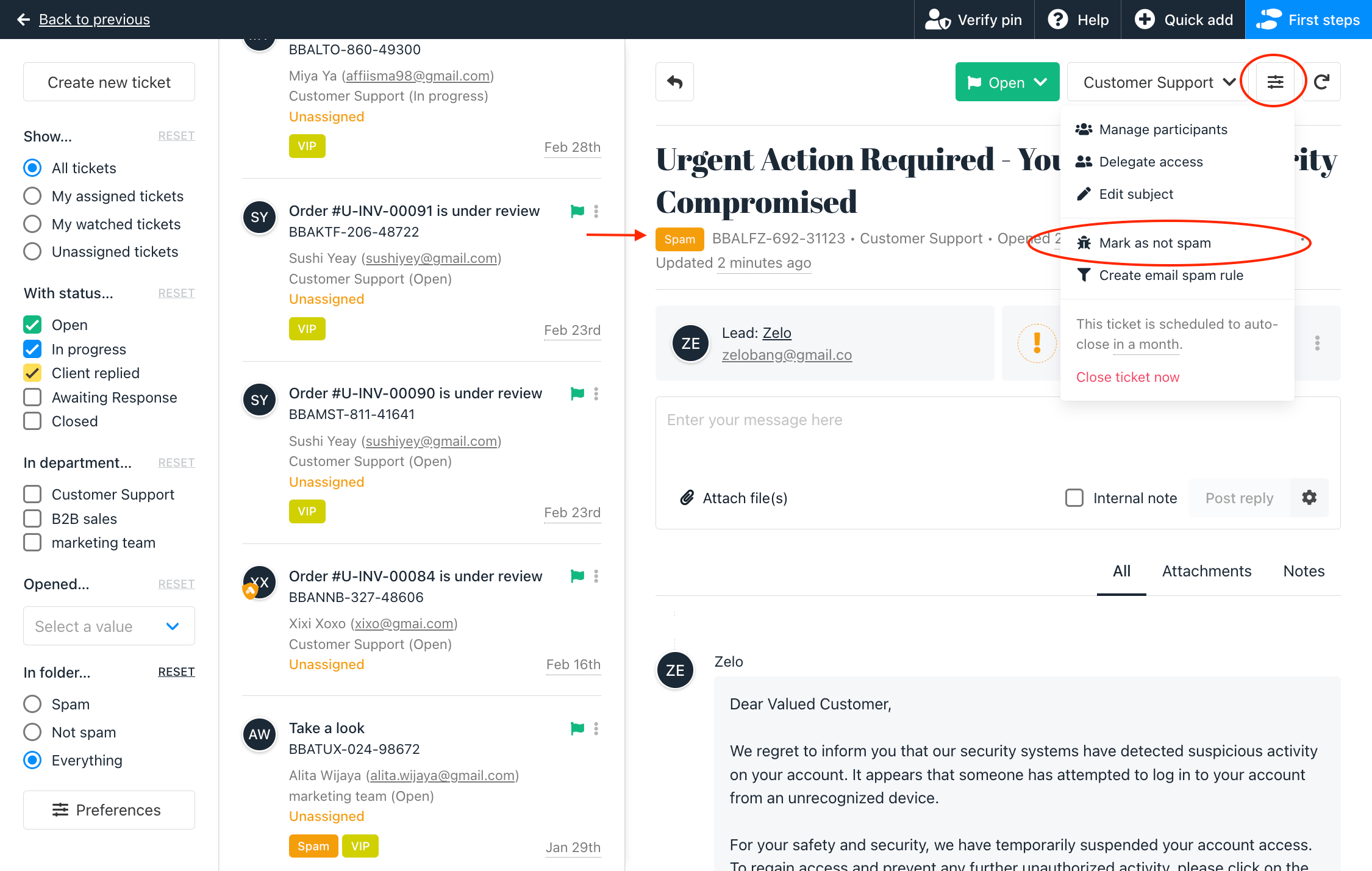
Task: Open kebab menu for Take a look ticket
Action: [x=596, y=728]
